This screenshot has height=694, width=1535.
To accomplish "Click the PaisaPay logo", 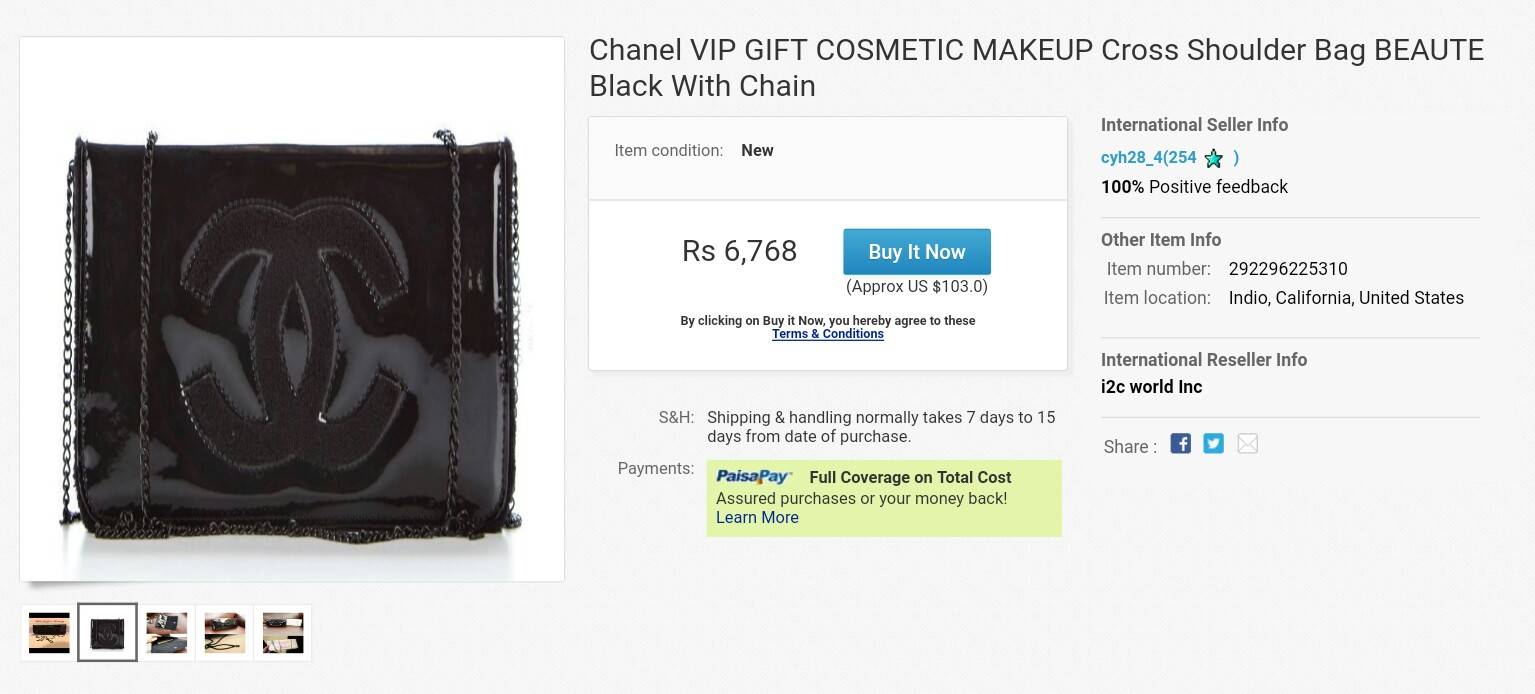I will coord(754,477).
